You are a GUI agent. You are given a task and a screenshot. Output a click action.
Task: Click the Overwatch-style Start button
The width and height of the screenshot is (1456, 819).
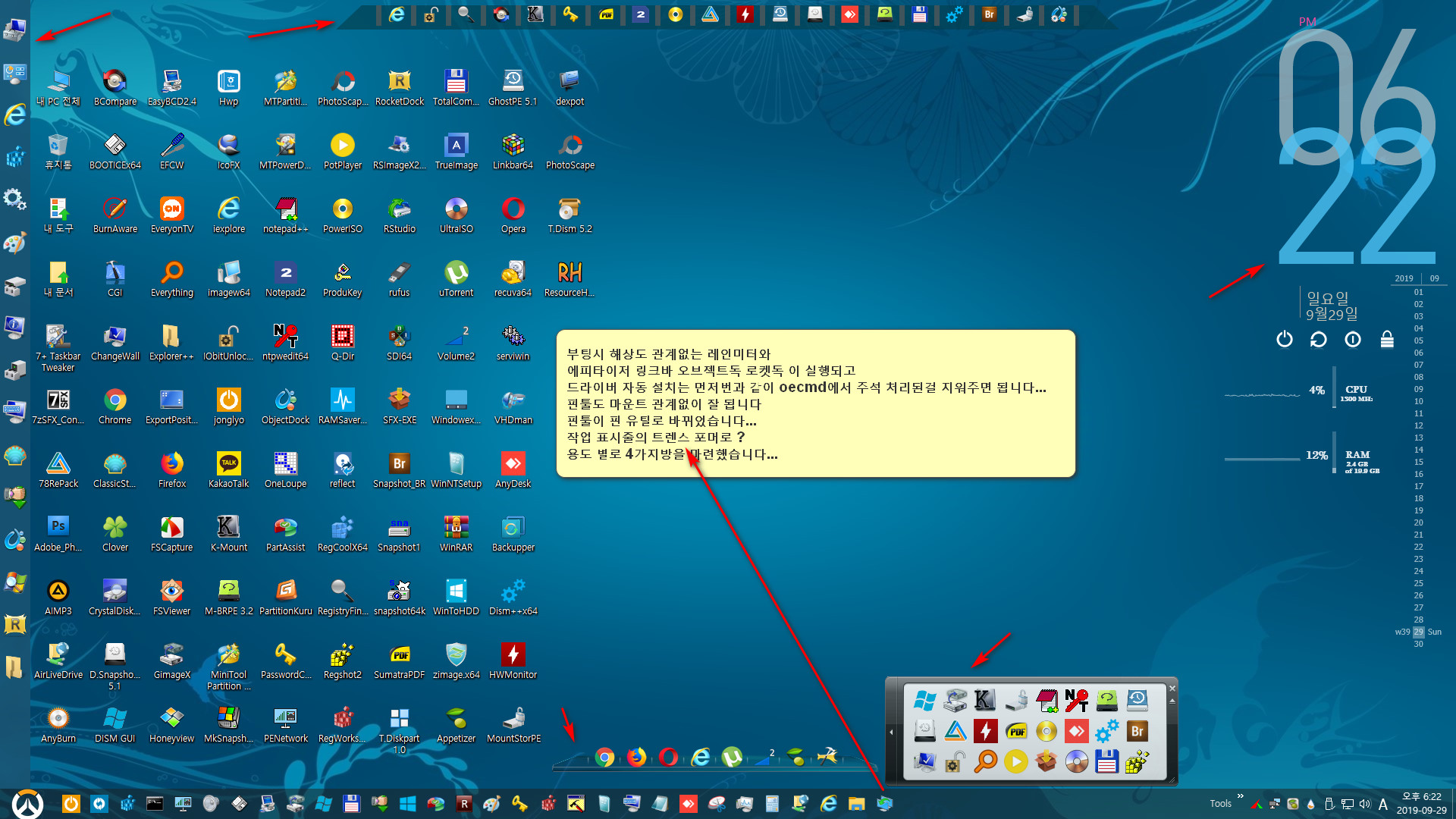click(x=28, y=803)
